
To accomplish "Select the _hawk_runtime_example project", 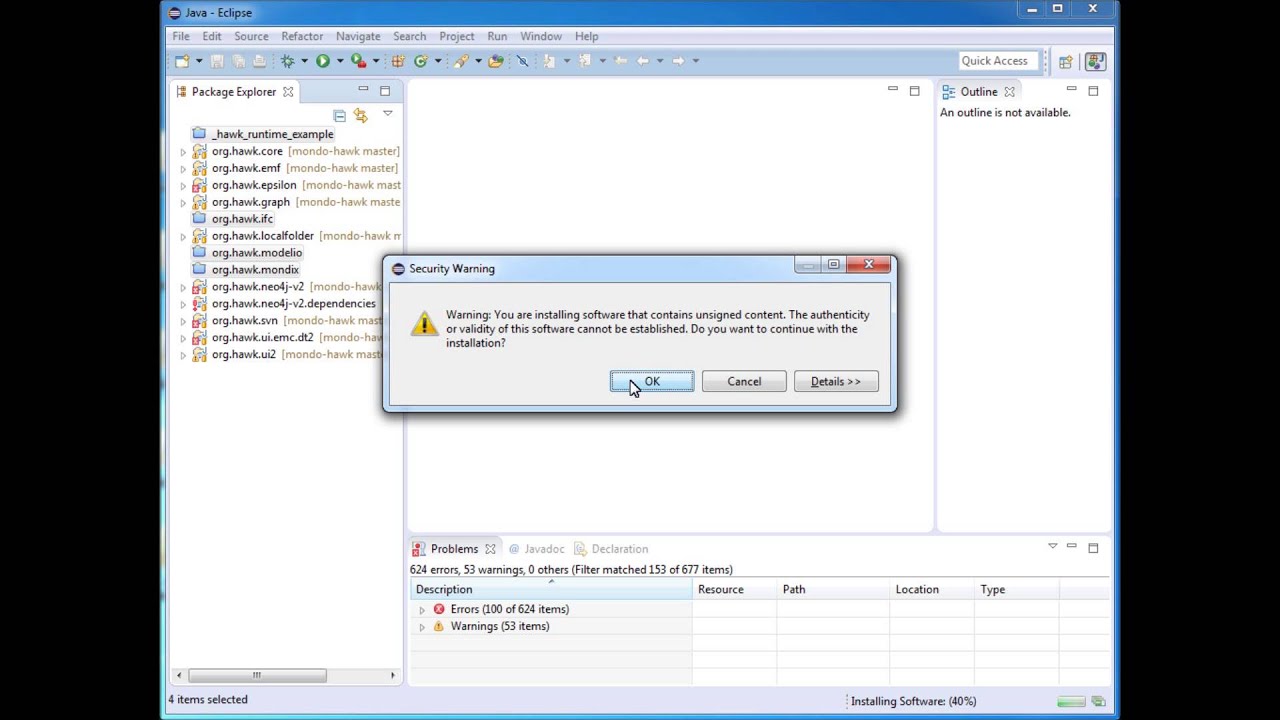I will tap(263, 134).
